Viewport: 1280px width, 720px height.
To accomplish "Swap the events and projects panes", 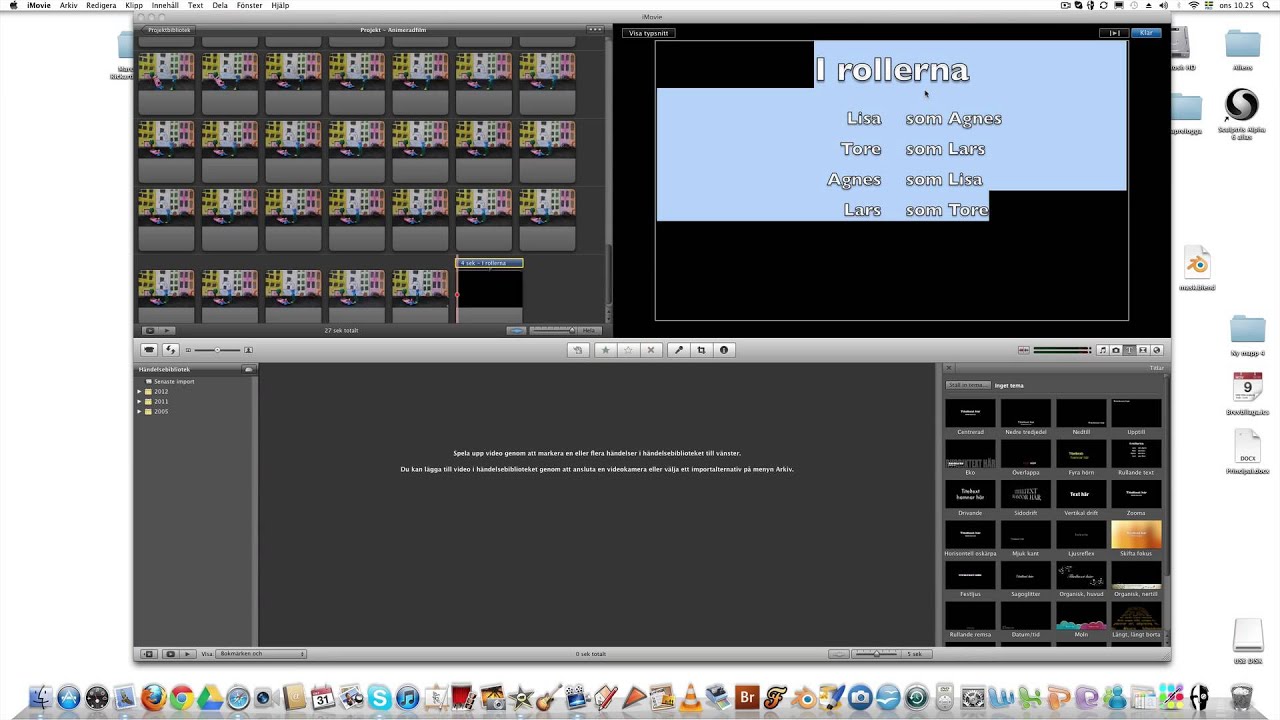I will tap(170, 350).
